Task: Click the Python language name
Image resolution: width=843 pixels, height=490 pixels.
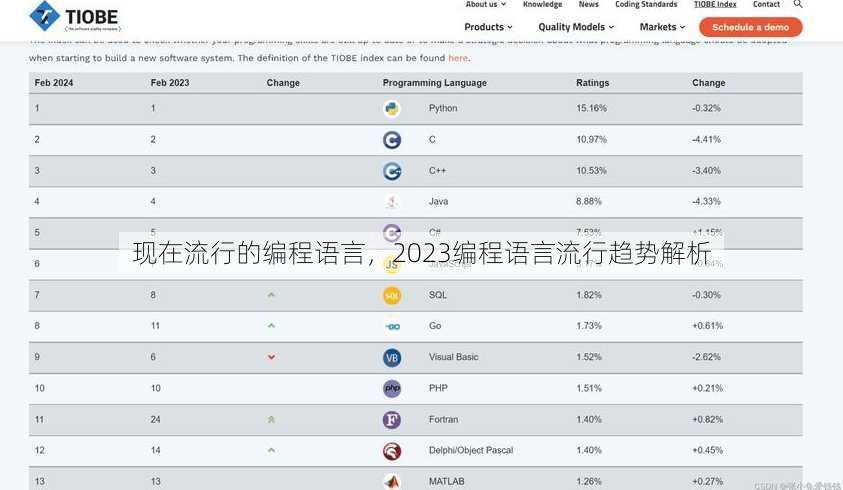Action: 442,108
